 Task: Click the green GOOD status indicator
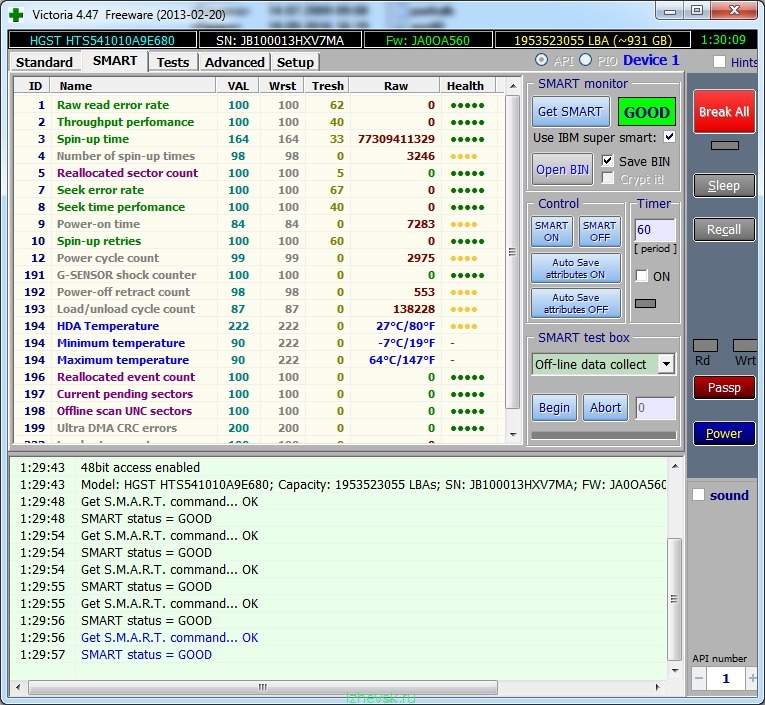(x=646, y=112)
